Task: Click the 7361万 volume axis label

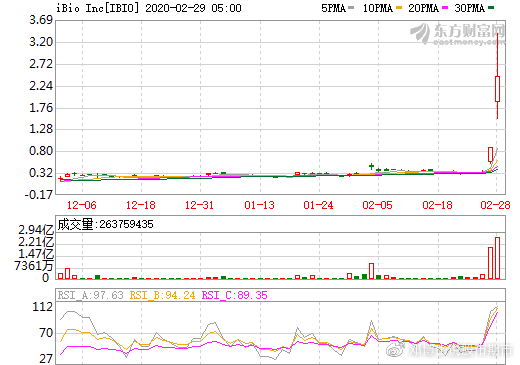Action: (x=34, y=266)
